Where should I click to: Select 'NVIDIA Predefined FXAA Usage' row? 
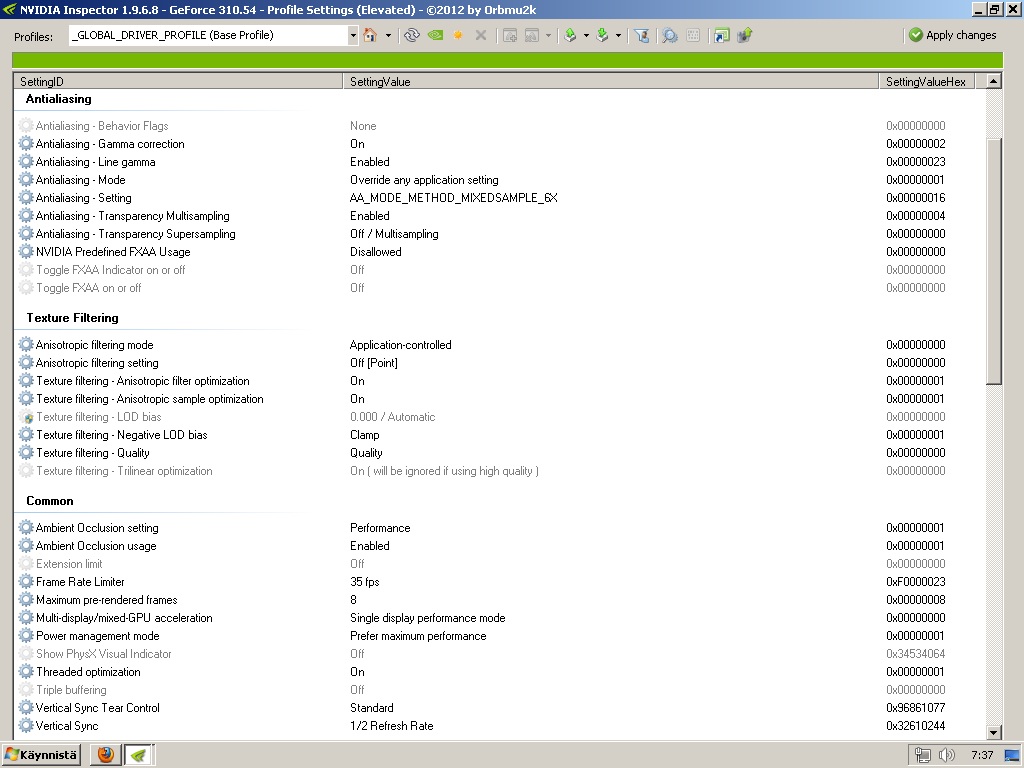[x=500, y=252]
